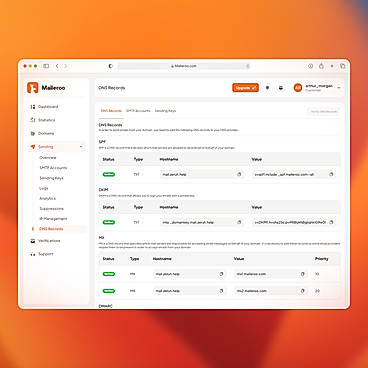Show the browser tab overview
The image size is (368, 368).
[x=342, y=66]
